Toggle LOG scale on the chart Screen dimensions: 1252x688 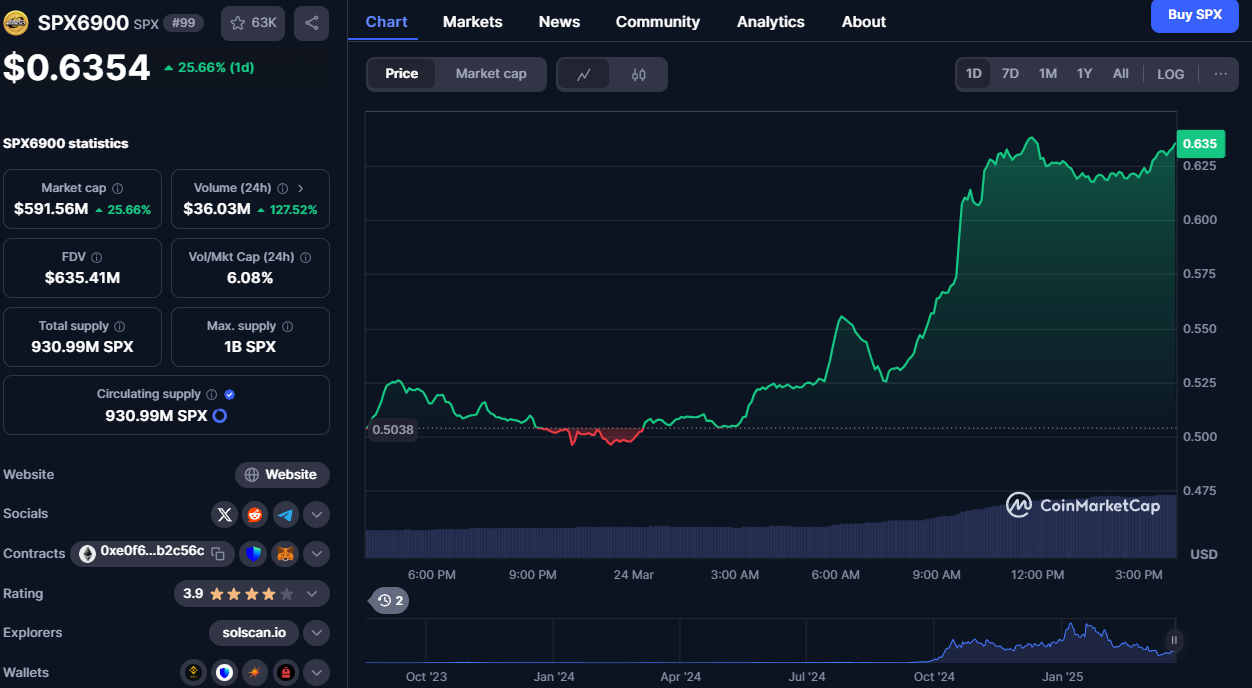[x=1170, y=74]
